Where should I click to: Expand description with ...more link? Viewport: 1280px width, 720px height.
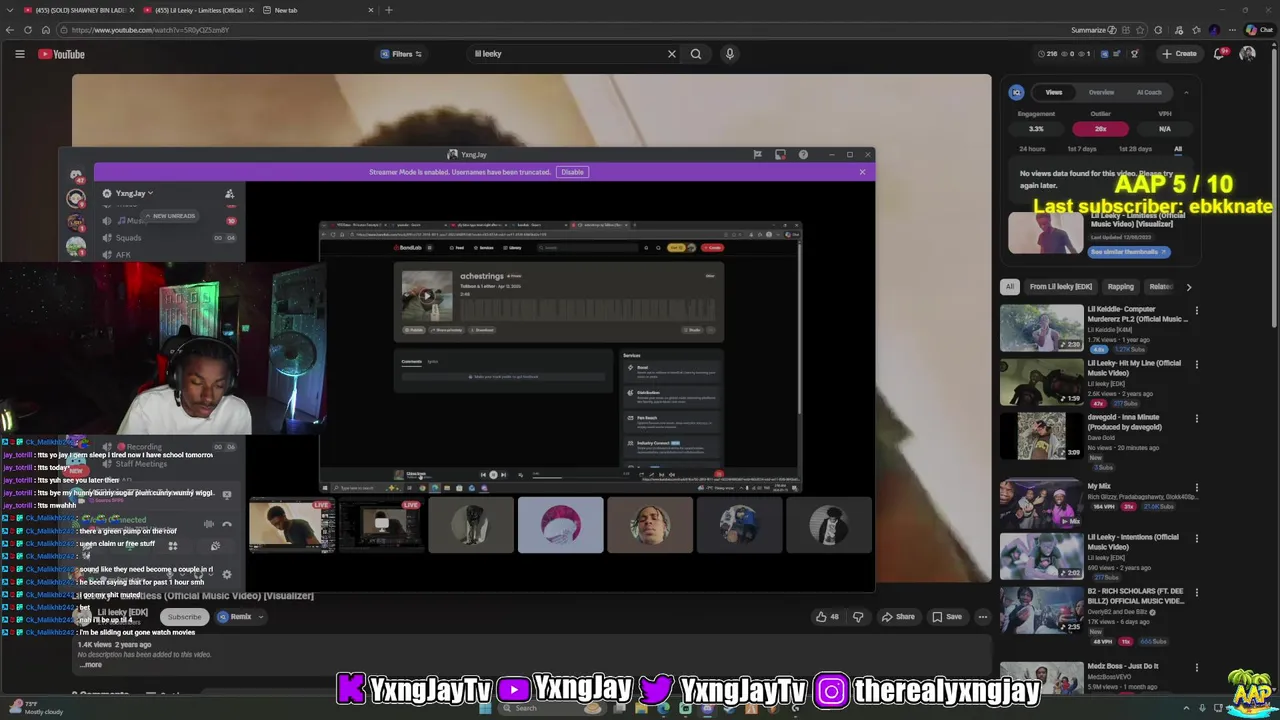tap(90, 664)
